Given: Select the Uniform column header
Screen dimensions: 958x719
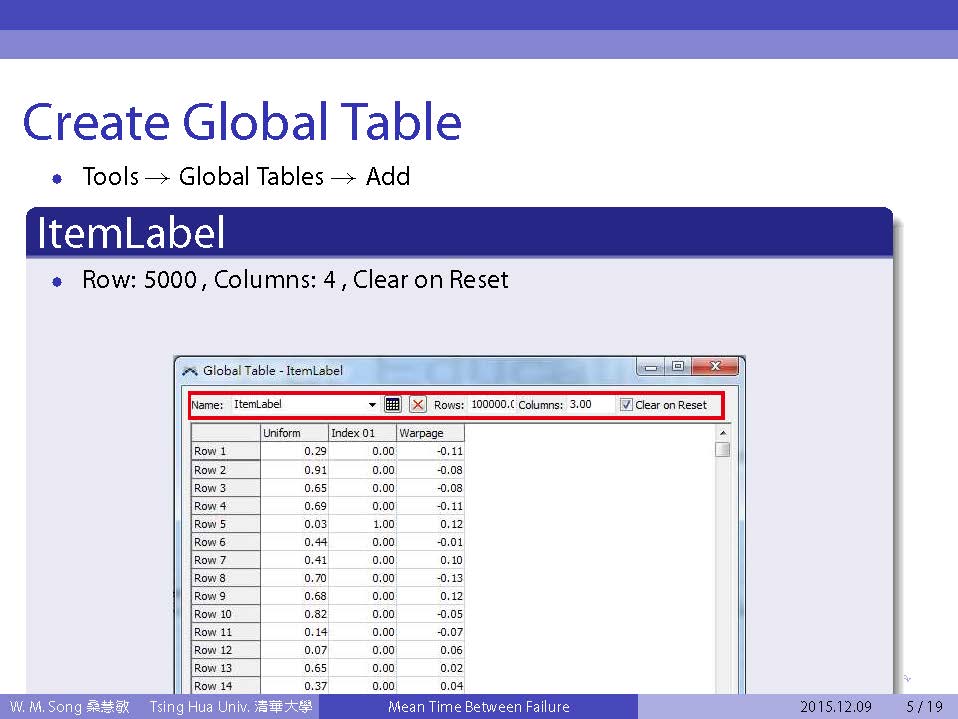Looking at the screenshot, I should pyautogui.click(x=294, y=433).
